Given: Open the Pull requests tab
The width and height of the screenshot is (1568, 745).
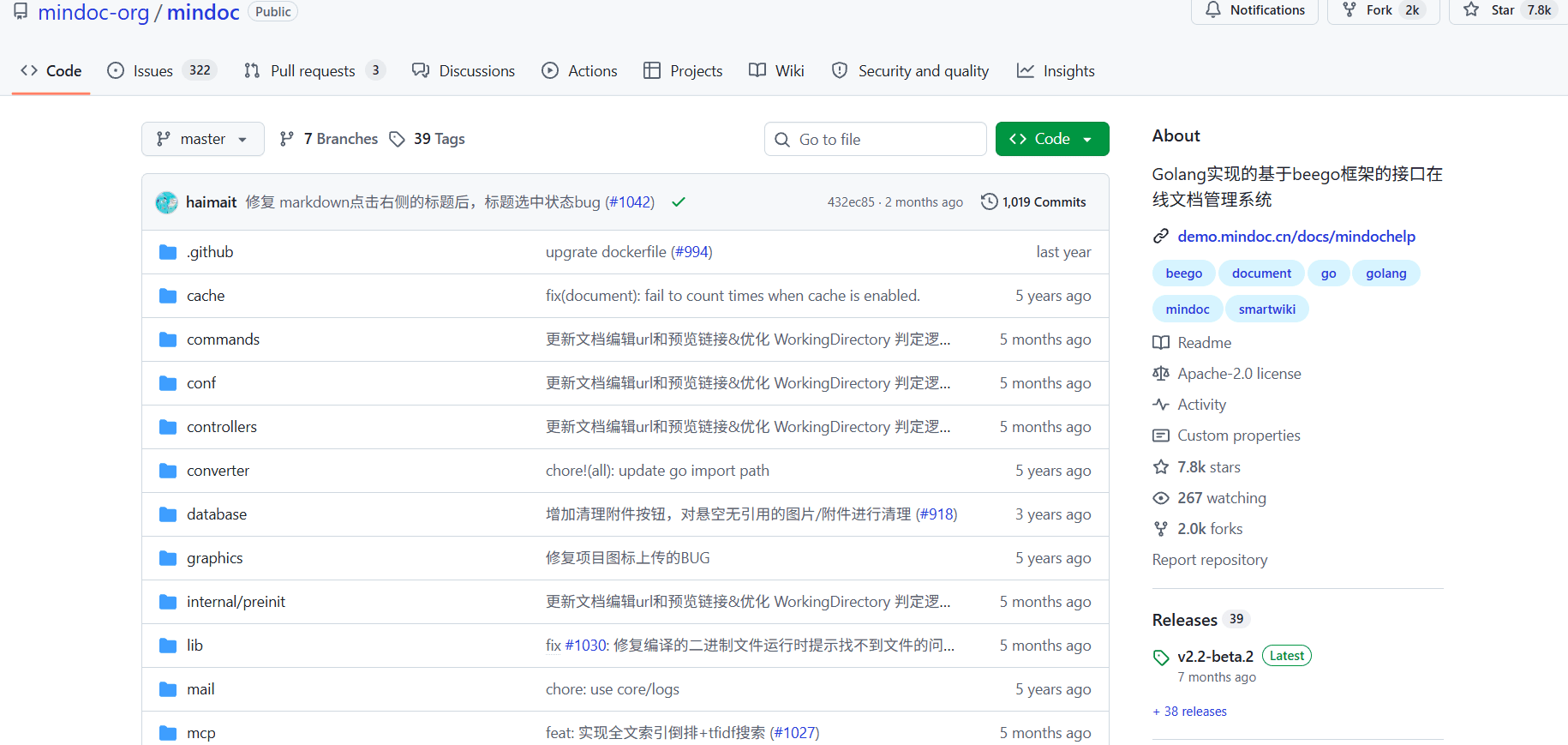Looking at the screenshot, I should (314, 71).
